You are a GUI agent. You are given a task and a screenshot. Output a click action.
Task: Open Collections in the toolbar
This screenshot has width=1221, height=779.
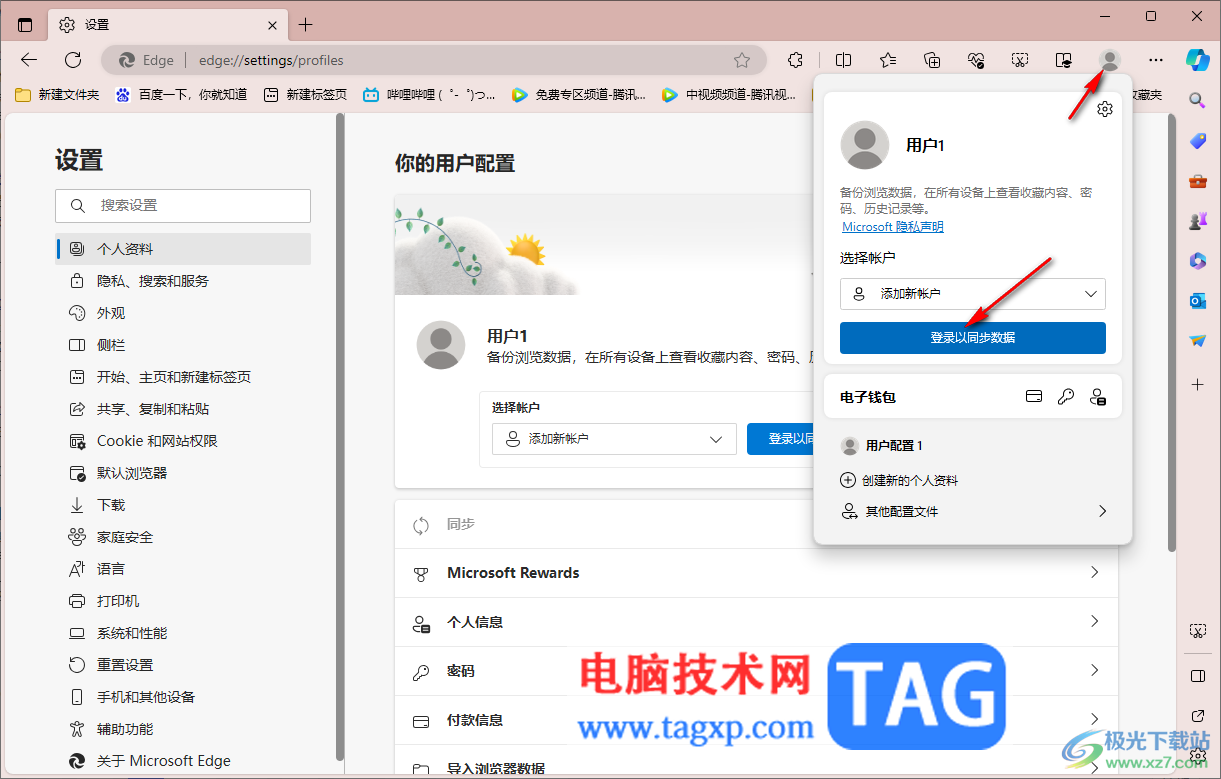click(x=932, y=60)
